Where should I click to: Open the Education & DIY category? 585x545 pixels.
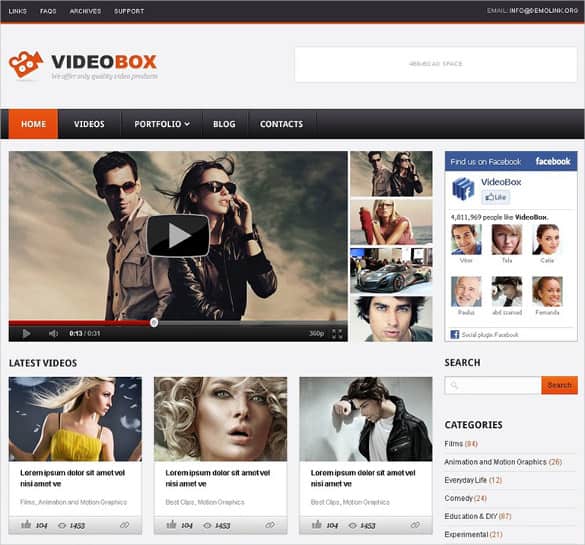tap(471, 516)
